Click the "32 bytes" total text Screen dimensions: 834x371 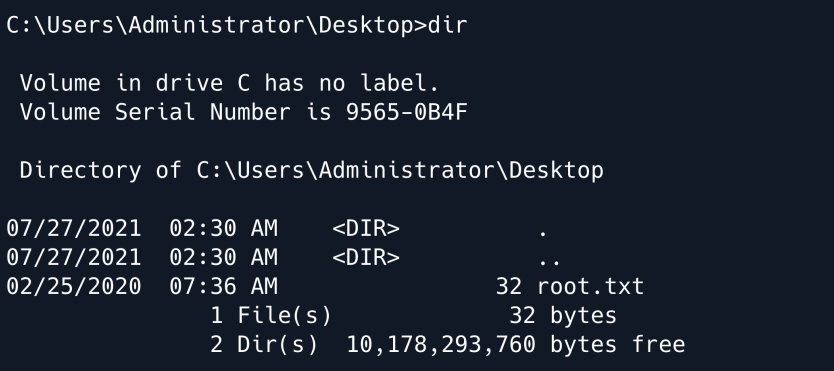coord(563,315)
